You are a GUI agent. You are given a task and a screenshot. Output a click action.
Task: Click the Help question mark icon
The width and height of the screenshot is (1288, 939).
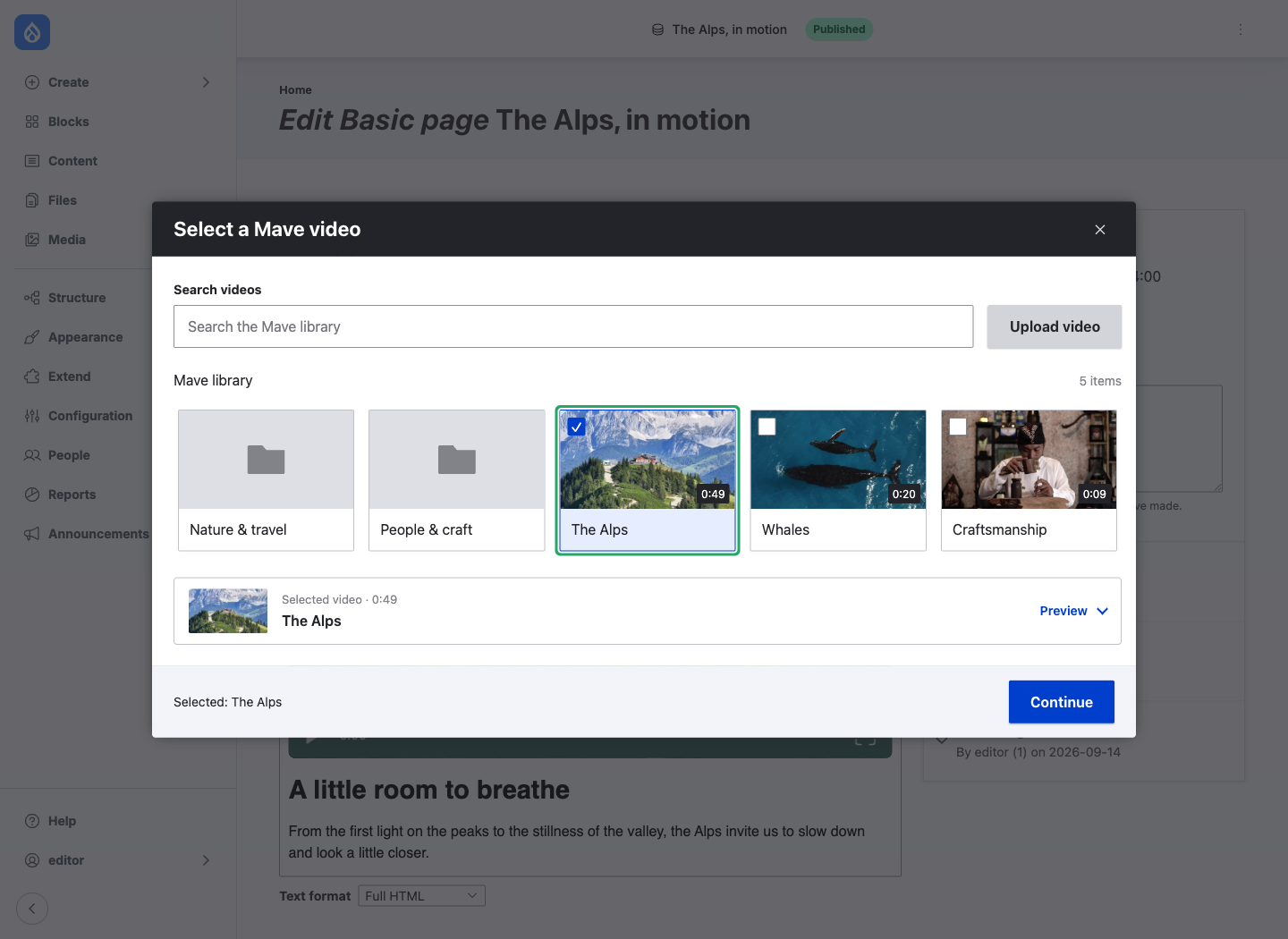pos(32,821)
